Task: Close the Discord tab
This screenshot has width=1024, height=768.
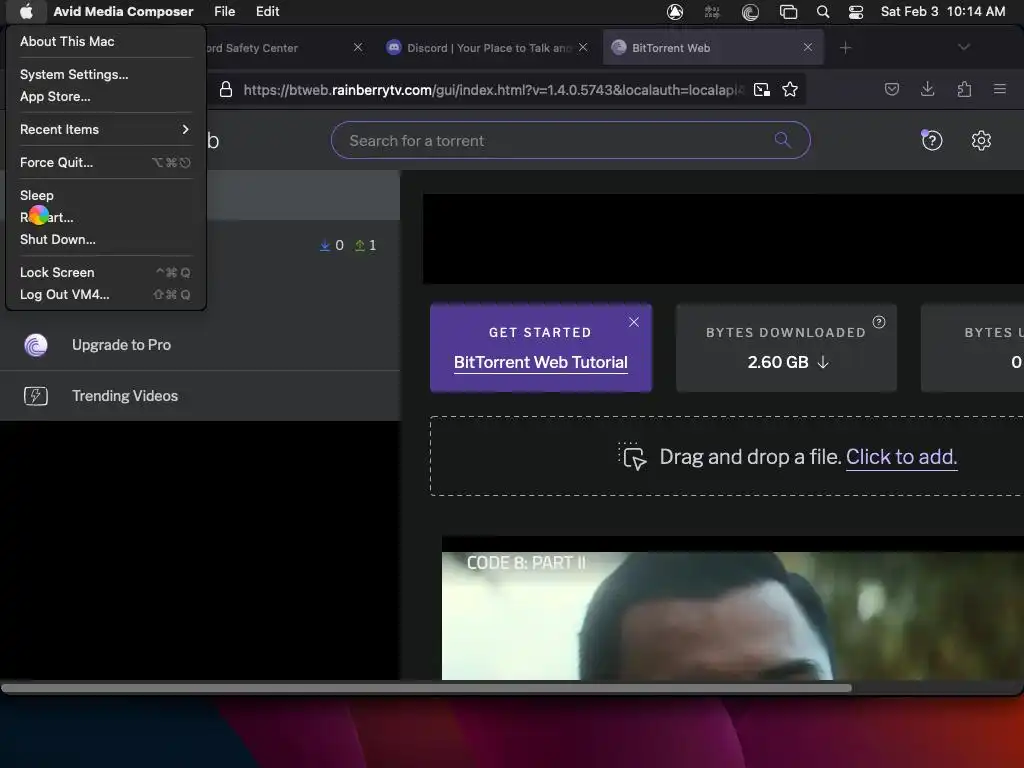Action: pos(583,48)
